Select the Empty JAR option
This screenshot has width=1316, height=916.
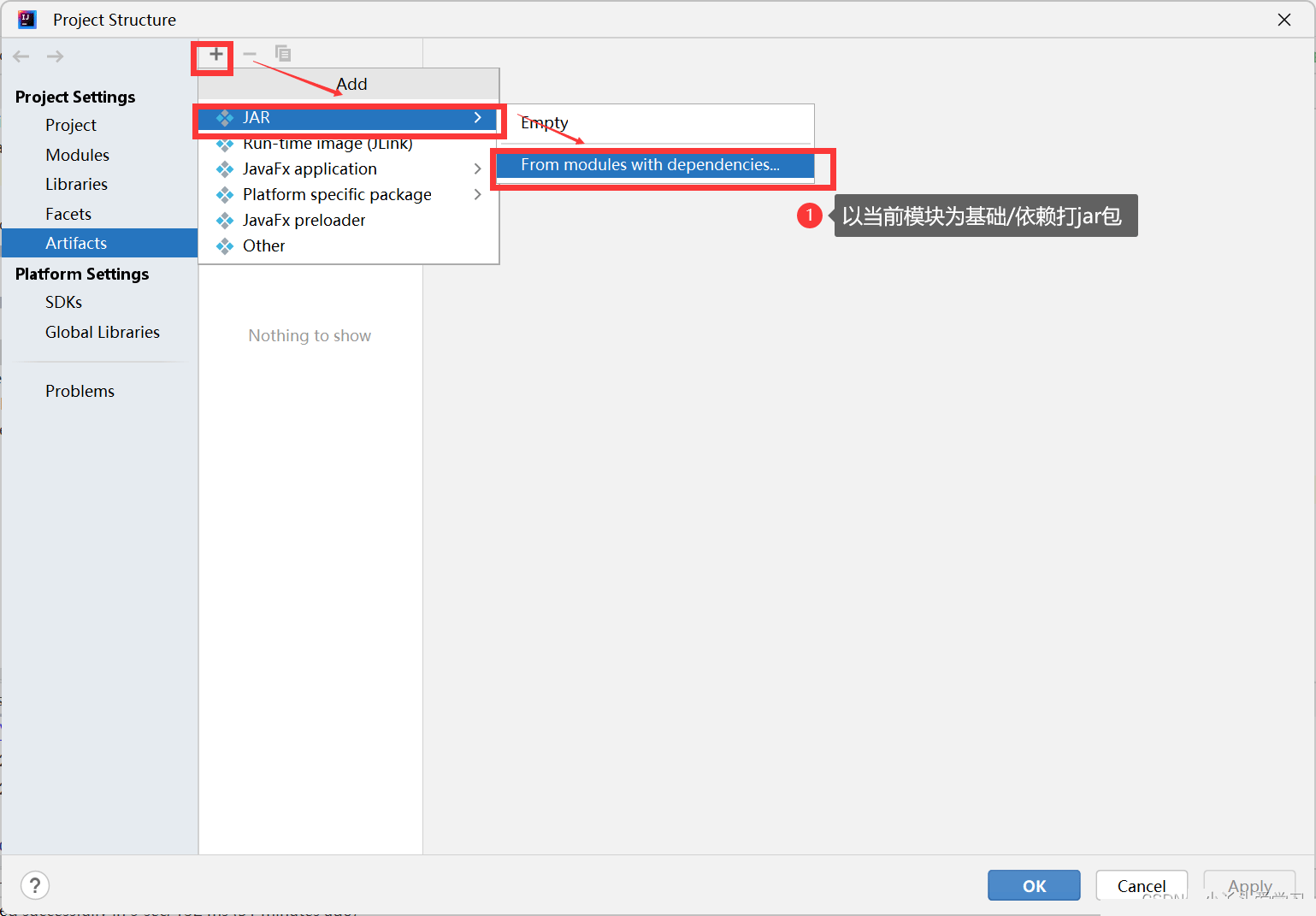tap(545, 123)
